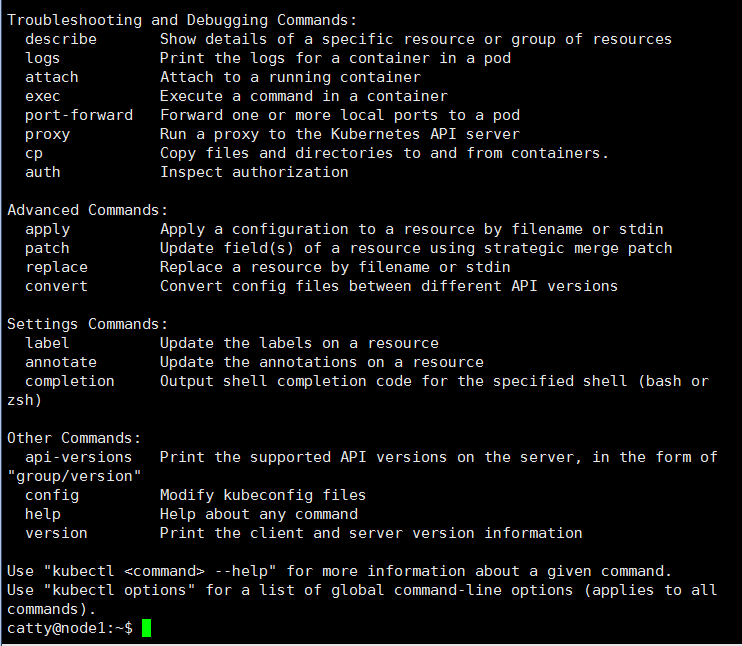Click the green terminal cursor block
742x646 pixels.
click(146, 628)
